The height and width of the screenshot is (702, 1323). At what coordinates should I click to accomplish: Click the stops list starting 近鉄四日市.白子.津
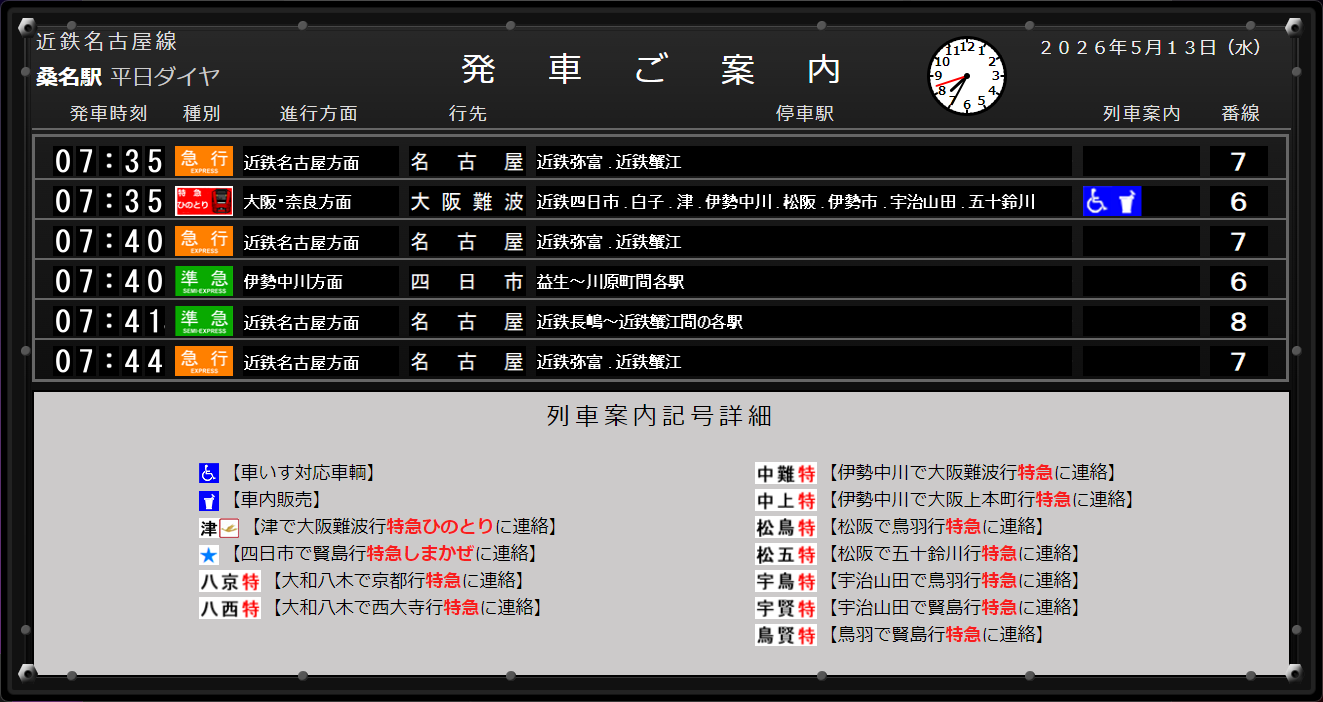(x=786, y=202)
